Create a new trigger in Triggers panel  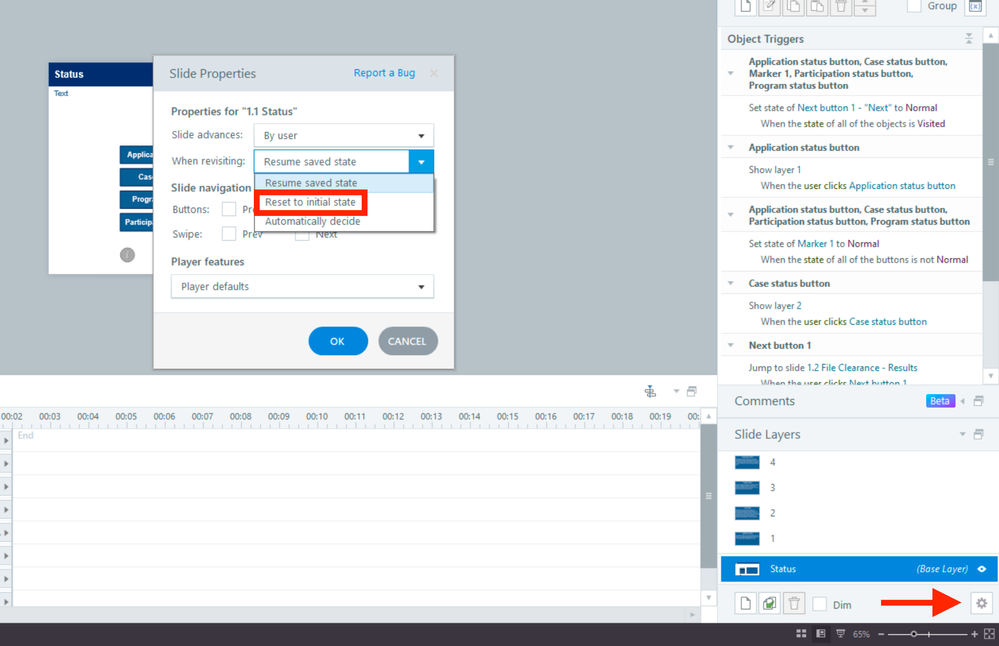(746, 6)
